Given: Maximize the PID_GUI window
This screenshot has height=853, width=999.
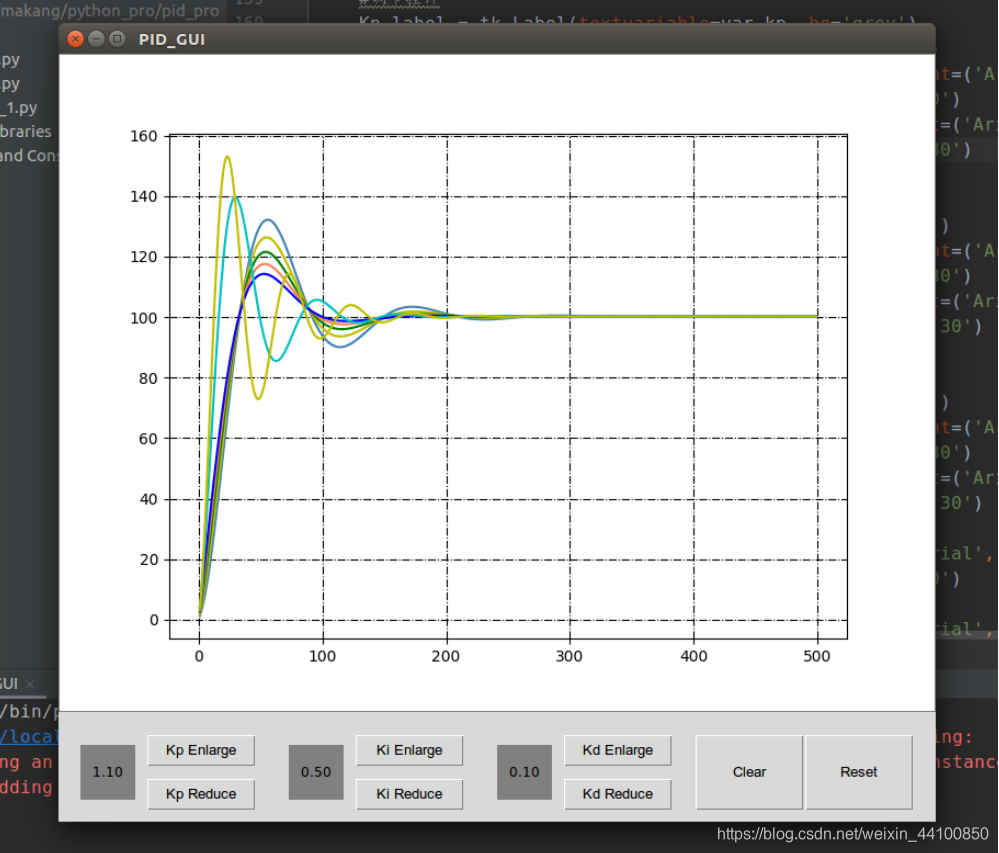Looking at the screenshot, I should (117, 39).
